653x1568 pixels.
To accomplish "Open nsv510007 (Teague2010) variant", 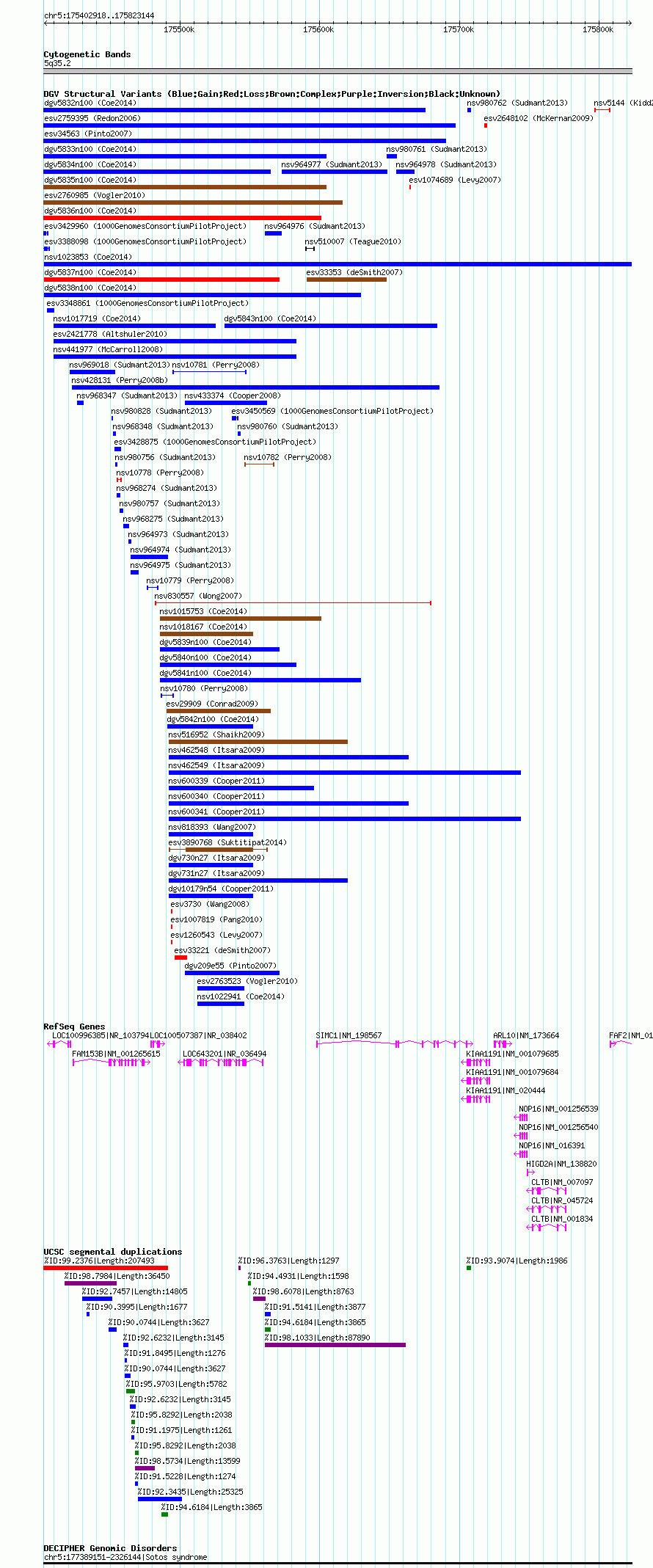I will click(x=310, y=249).
